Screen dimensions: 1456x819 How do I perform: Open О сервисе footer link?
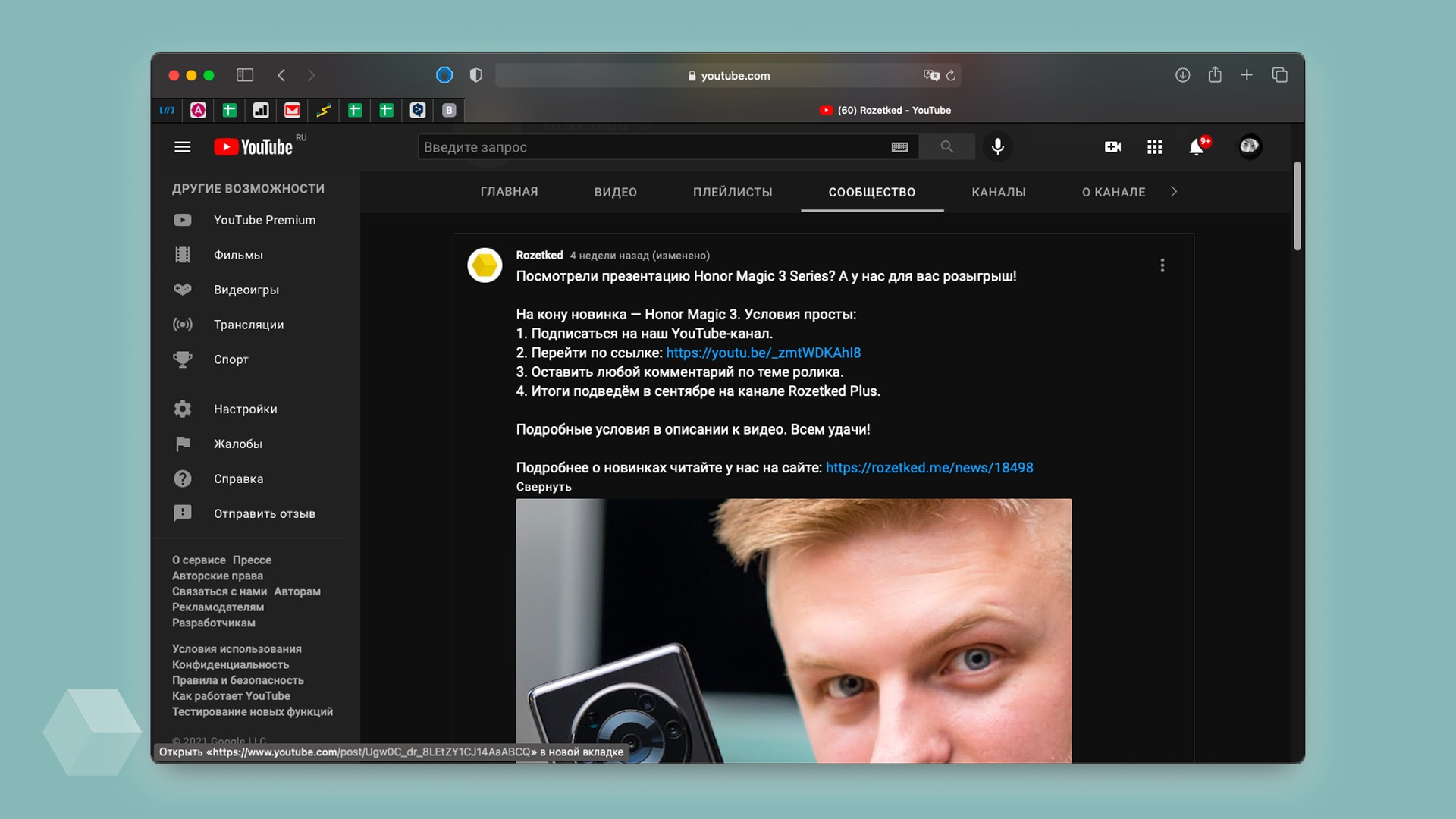click(x=199, y=560)
